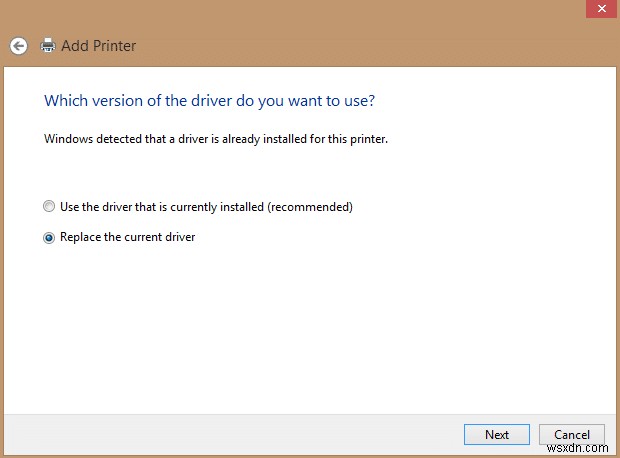Cancel the Add Printer wizard

point(572,434)
